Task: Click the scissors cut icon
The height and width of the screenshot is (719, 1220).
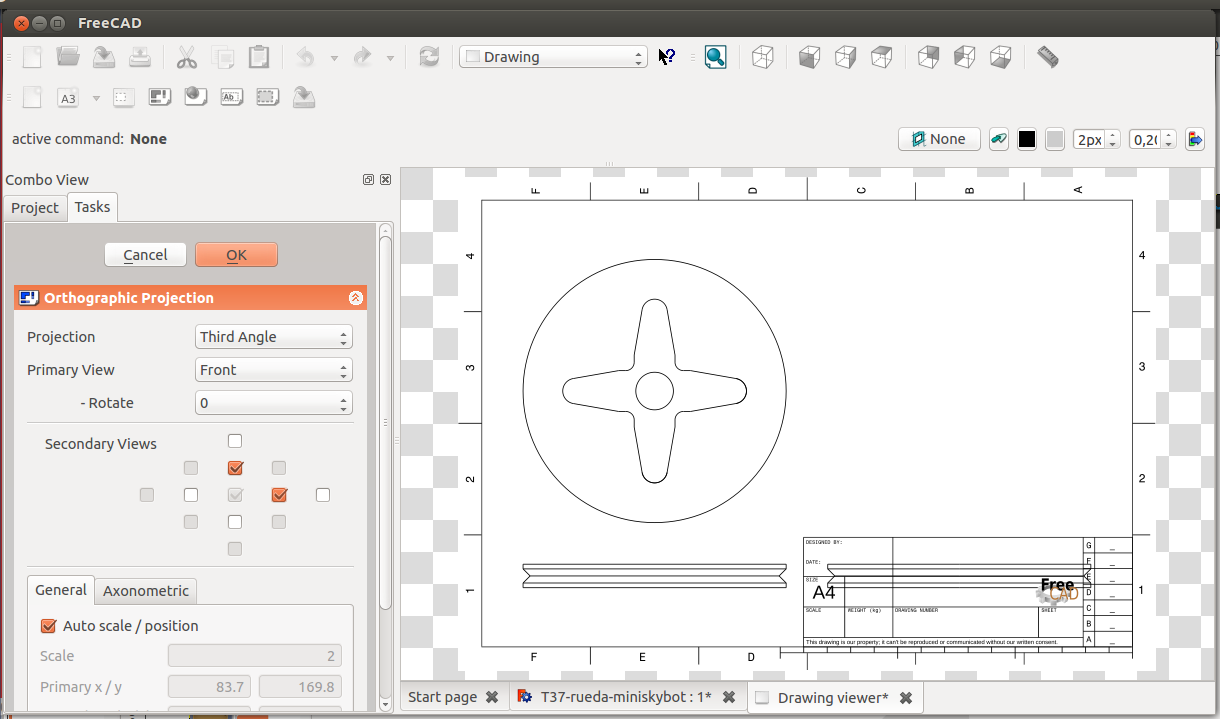Action: 186,57
